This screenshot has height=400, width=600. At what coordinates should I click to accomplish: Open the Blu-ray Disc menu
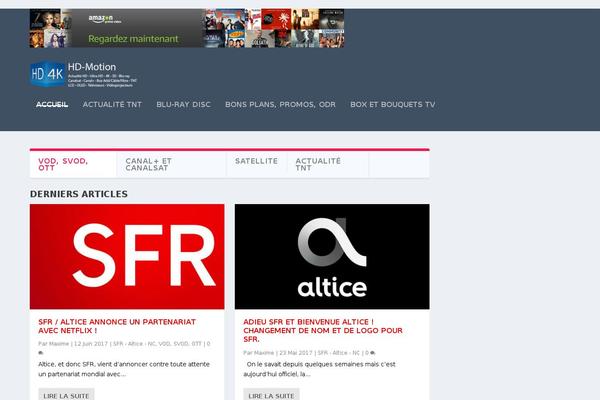pyautogui.click(x=183, y=104)
